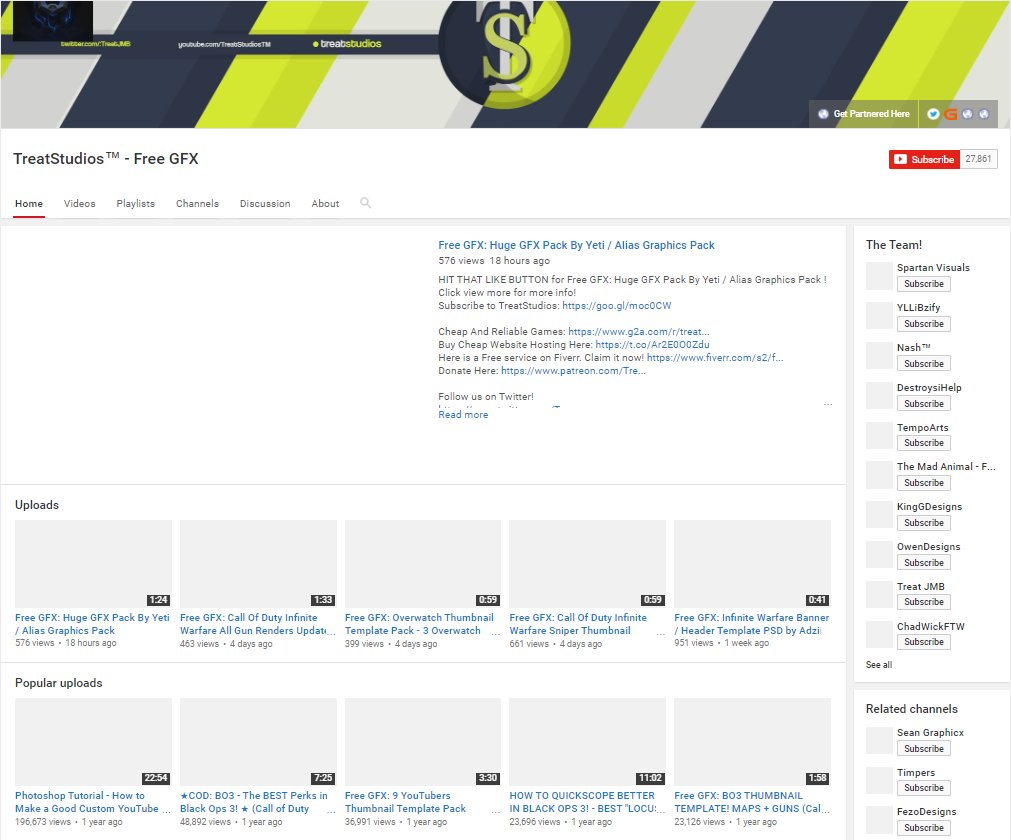The height and width of the screenshot is (840, 1011).
Task: Open Sean Graphicx channel link
Action: [930, 732]
